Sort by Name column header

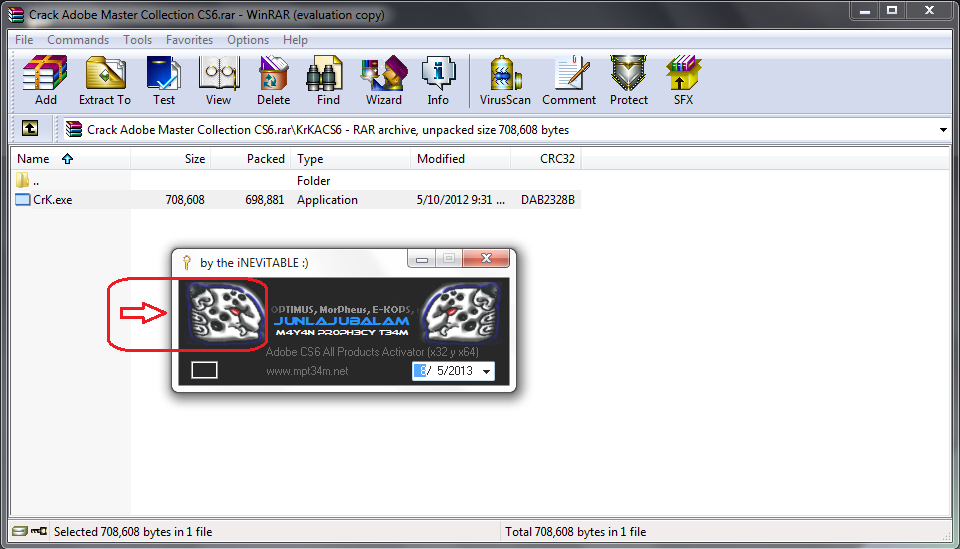point(70,159)
